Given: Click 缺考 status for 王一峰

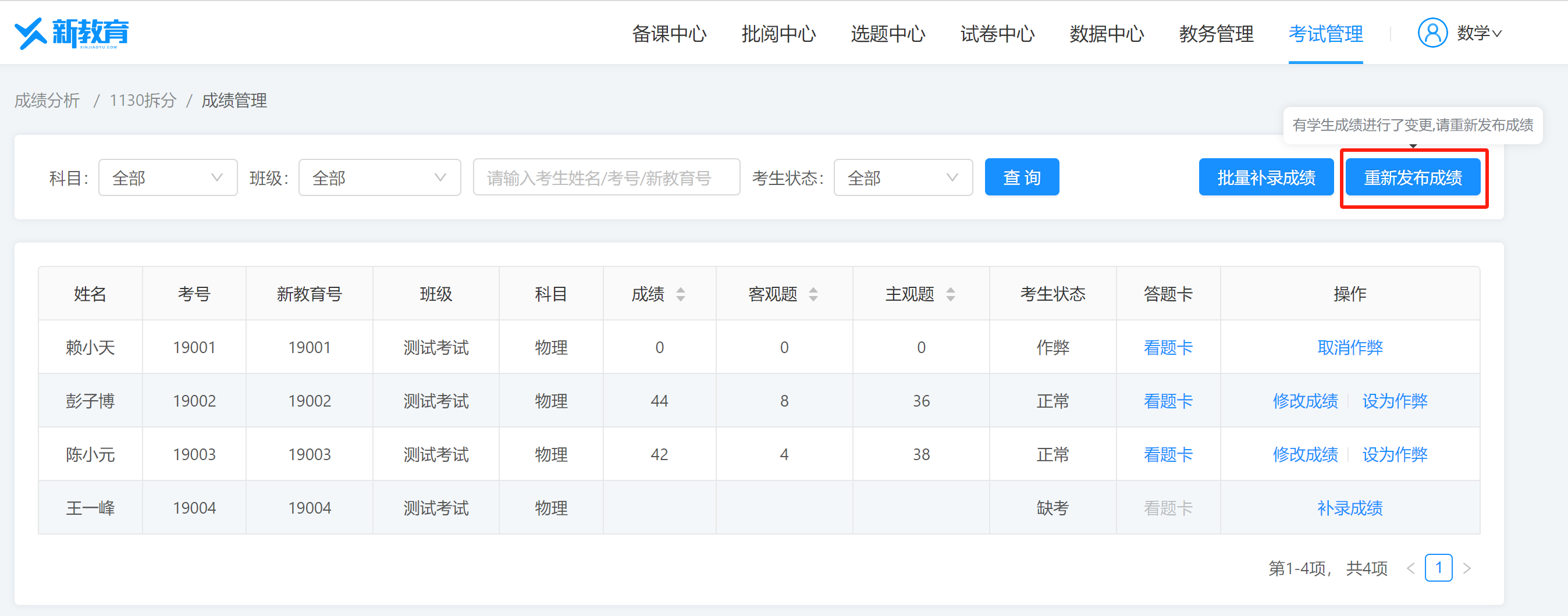Looking at the screenshot, I should [x=1053, y=508].
